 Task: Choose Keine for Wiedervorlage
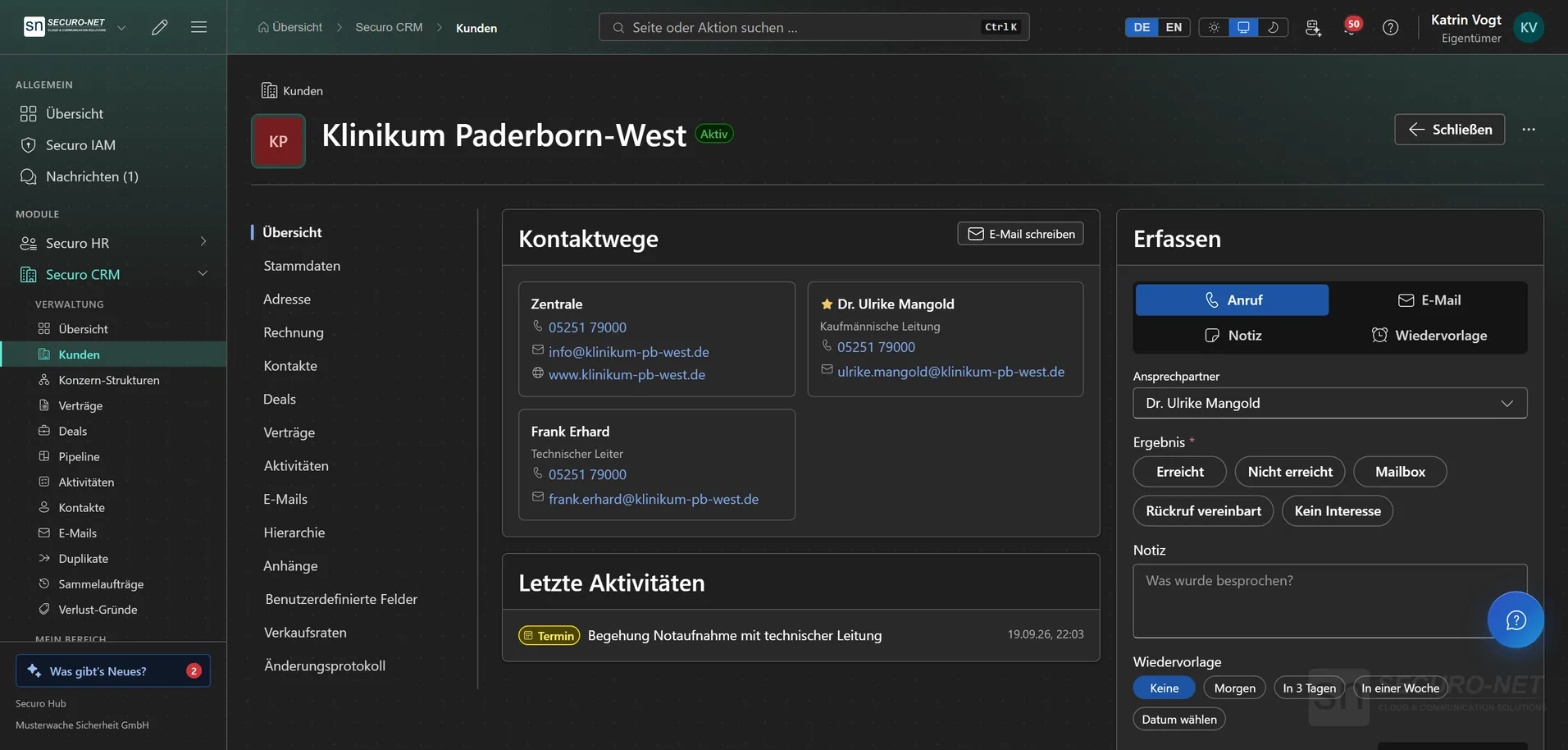[x=1164, y=688]
